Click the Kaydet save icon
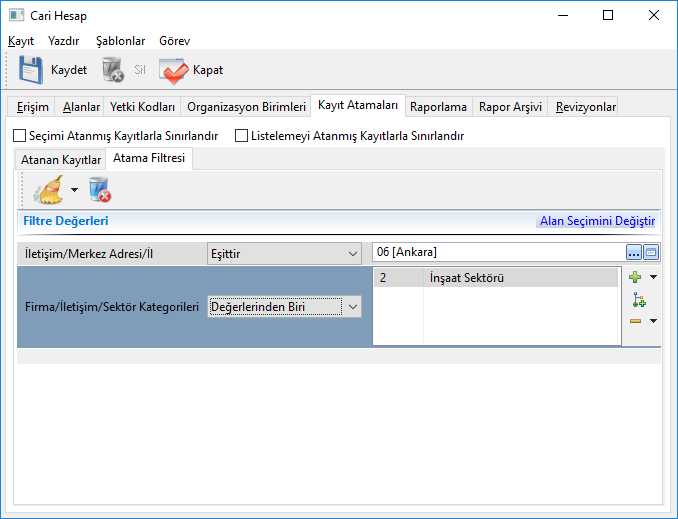 [x=31, y=70]
